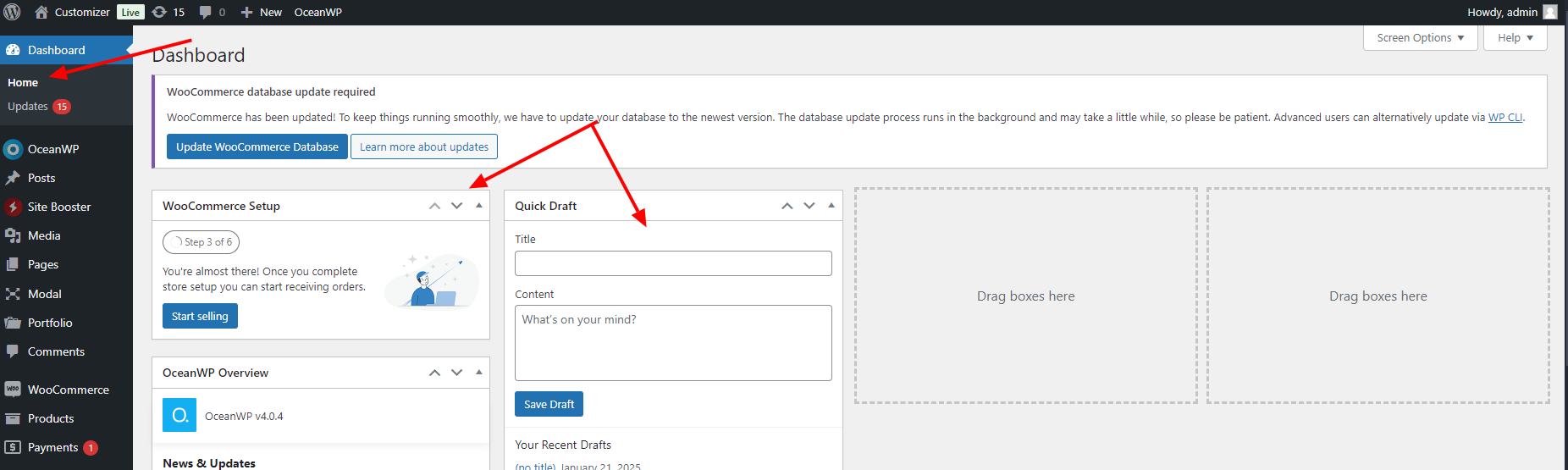1568x470 pixels.
Task: Click the Media icon in sidebar
Action: 13,235
